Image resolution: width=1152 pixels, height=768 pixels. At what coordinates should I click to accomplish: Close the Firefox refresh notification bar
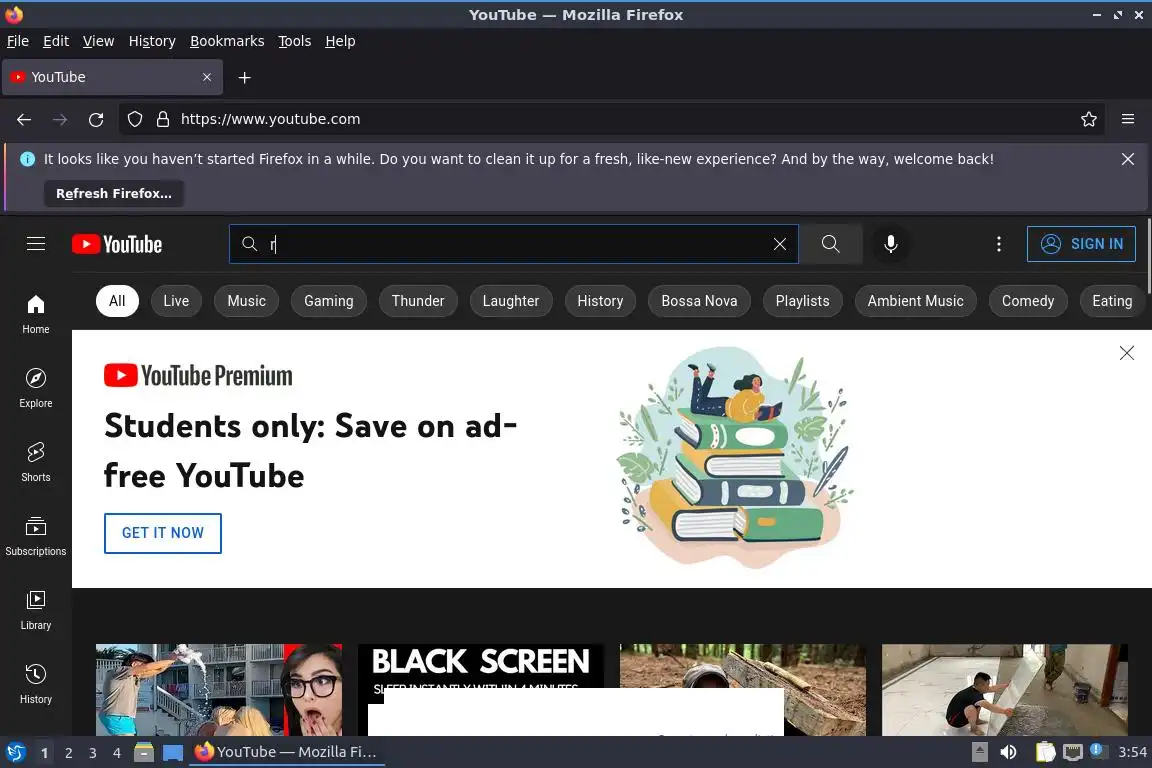tap(1128, 159)
